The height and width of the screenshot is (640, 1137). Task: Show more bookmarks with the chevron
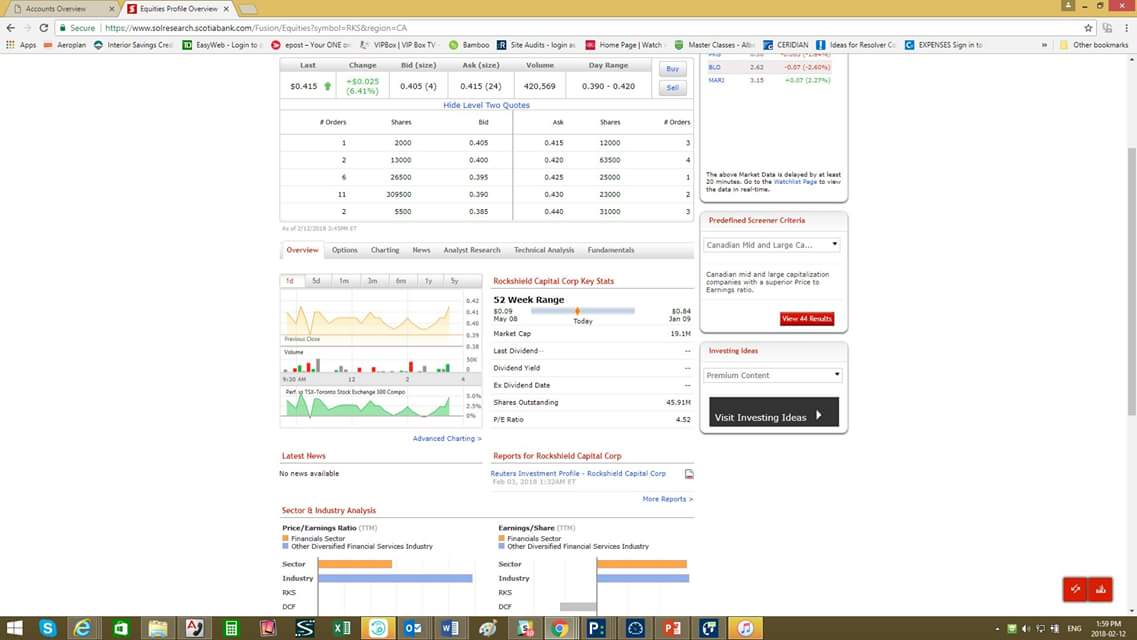pyautogui.click(x=1044, y=45)
